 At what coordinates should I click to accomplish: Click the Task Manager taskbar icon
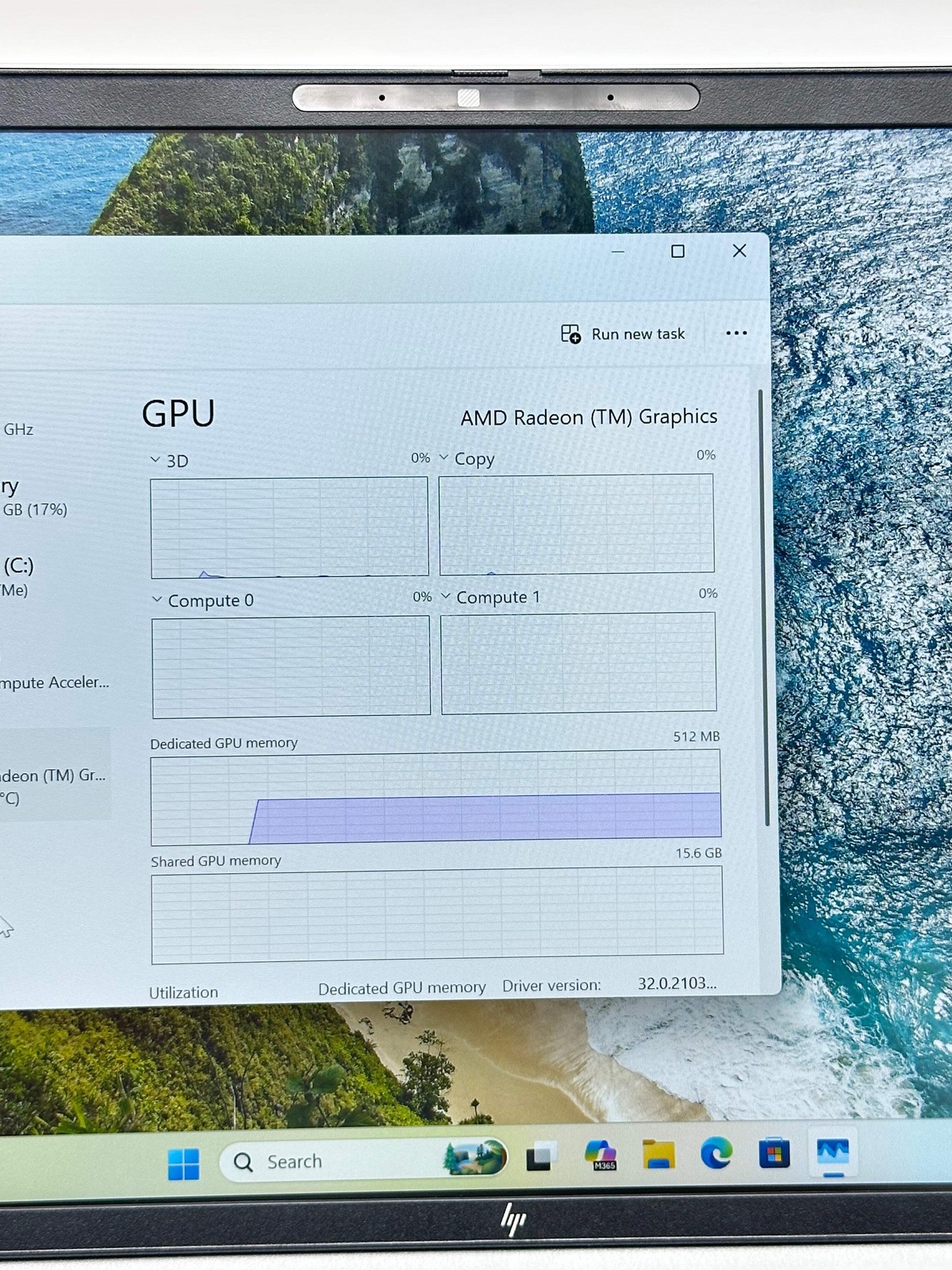click(x=833, y=1152)
